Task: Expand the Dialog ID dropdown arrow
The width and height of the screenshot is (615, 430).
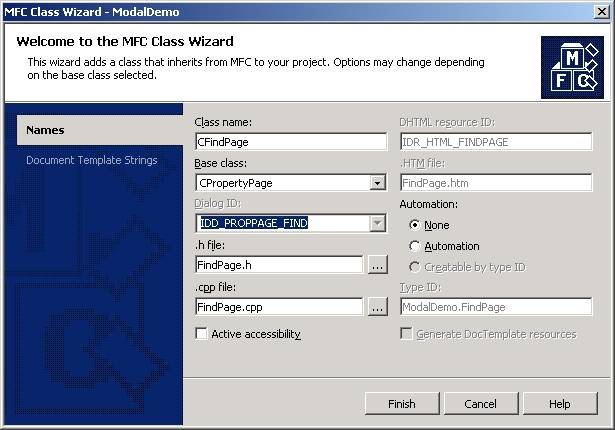Action: [377, 223]
